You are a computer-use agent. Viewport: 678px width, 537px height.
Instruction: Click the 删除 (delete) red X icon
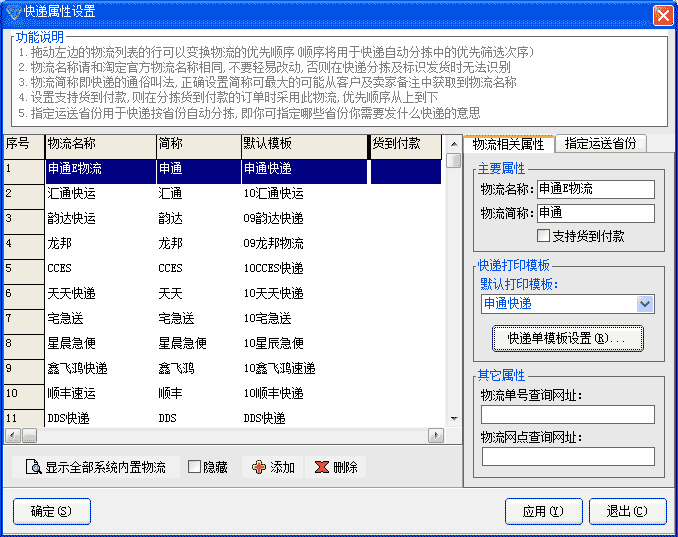(x=322, y=467)
